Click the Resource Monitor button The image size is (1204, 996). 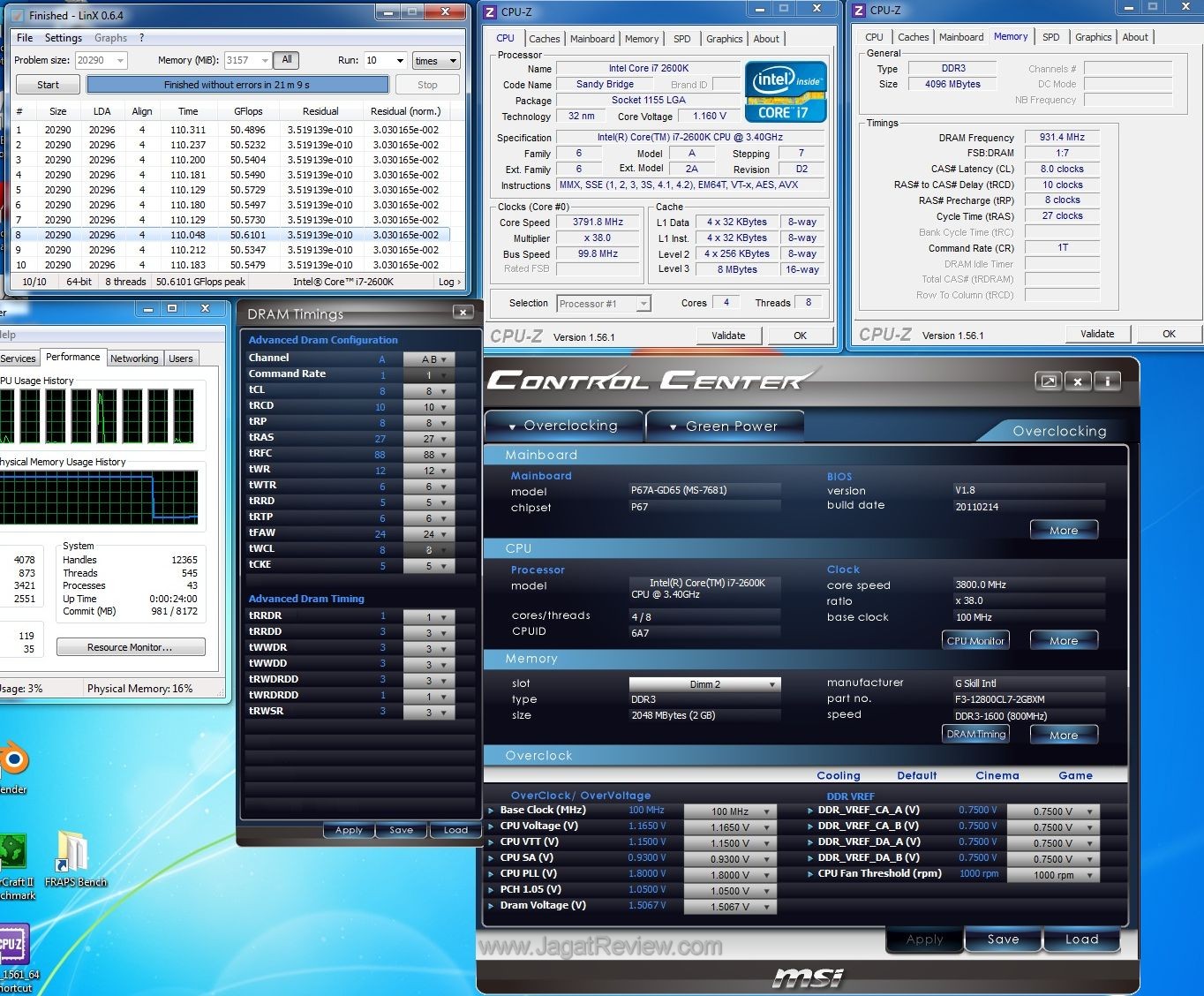click(131, 647)
